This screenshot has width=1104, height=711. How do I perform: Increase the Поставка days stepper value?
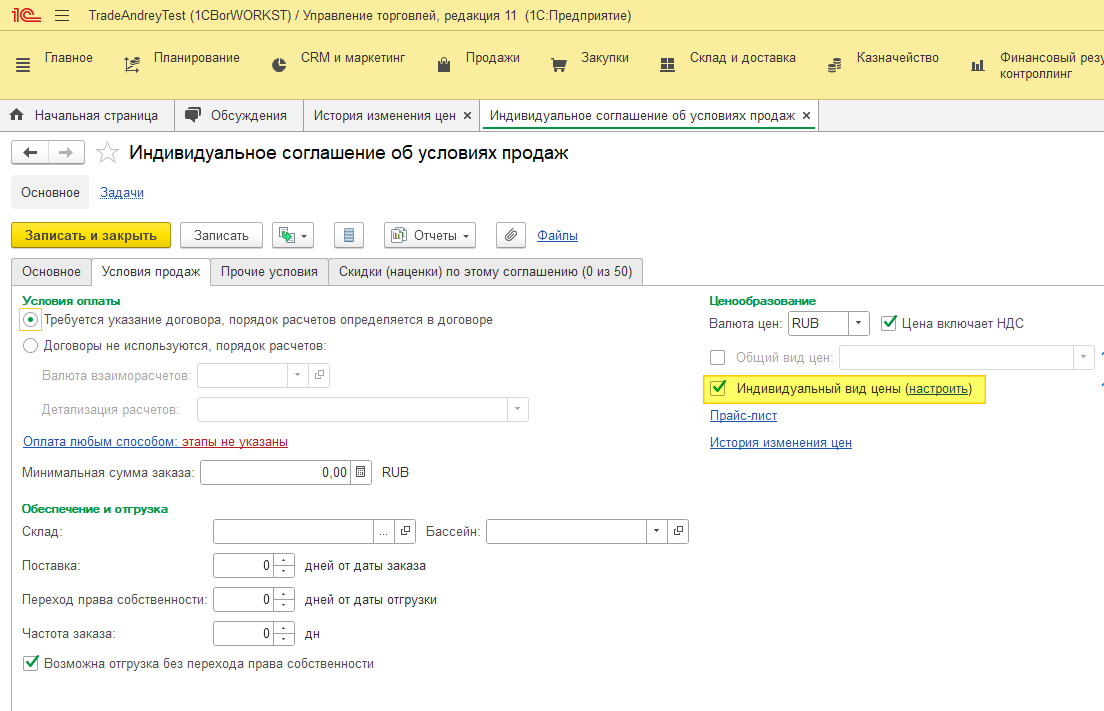[285, 560]
